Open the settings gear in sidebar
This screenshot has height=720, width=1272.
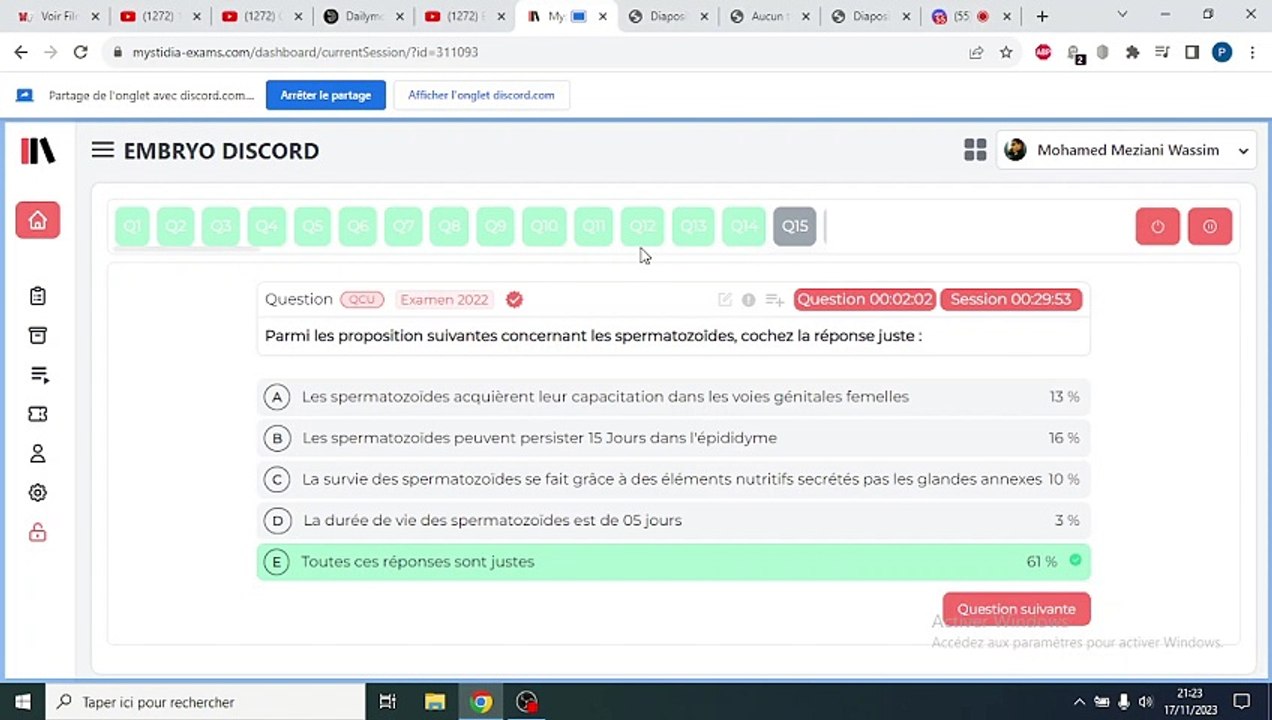[x=38, y=493]
